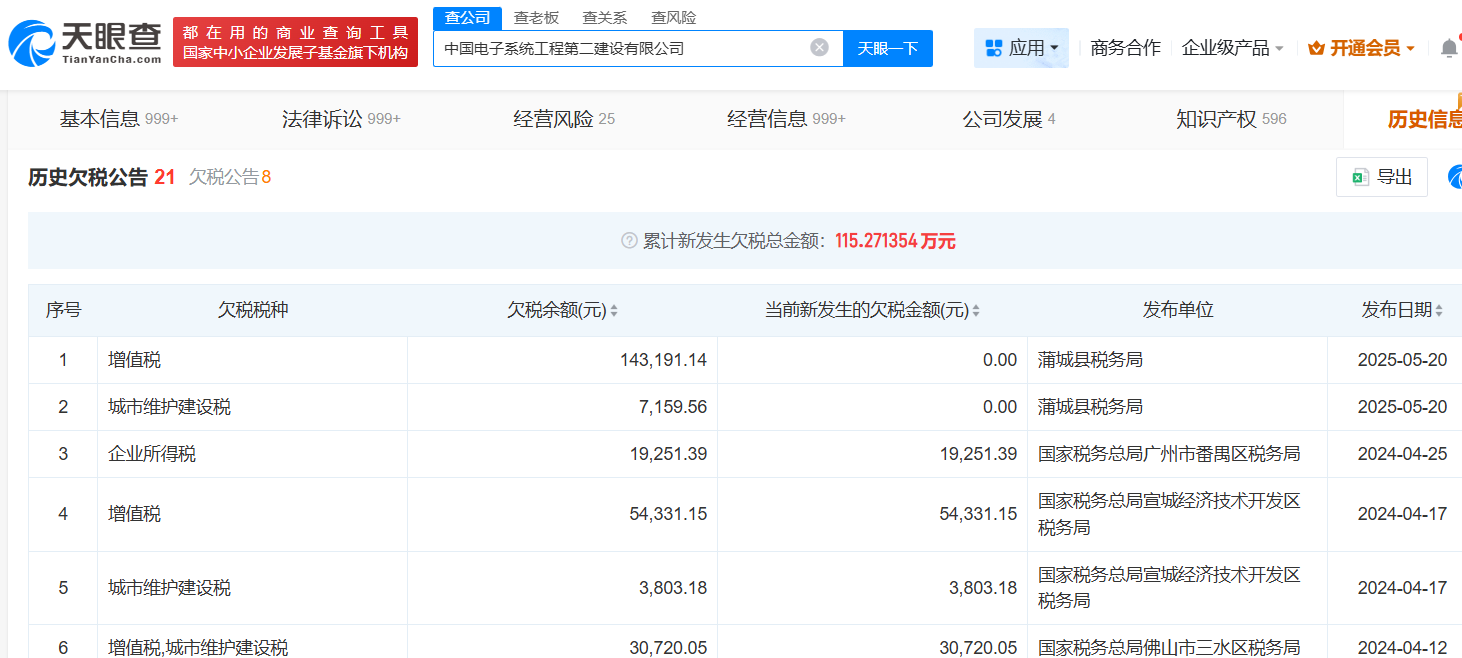This screenshot has height=658, width=1462.
Task: Go to the 知识产权 tab
Action: pyautogui.click(x=1231, y=119)
